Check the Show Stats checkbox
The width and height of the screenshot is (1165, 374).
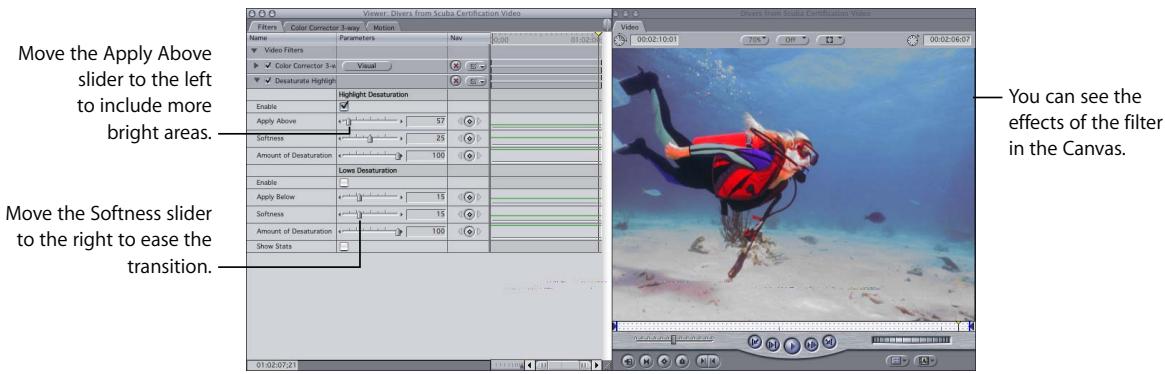pos(344,246)
